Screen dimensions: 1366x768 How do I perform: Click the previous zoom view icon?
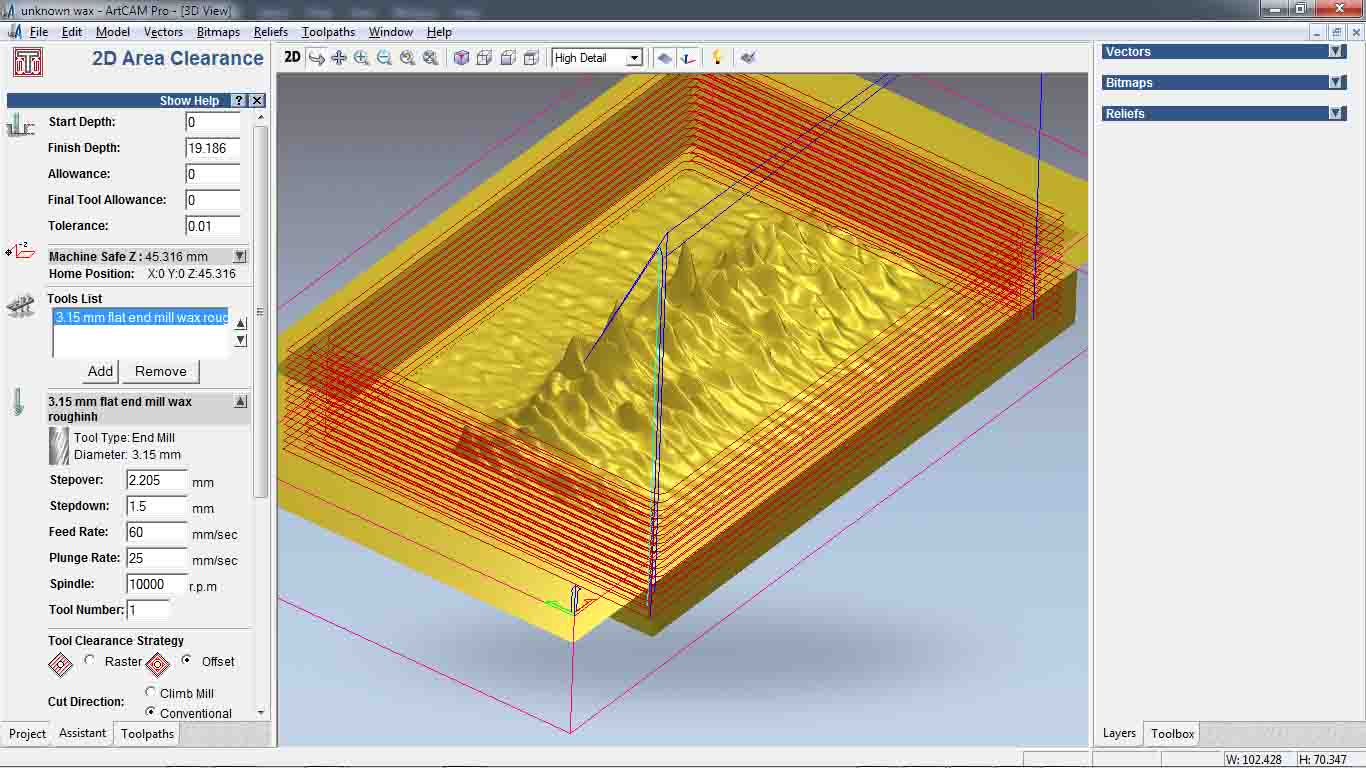pyautogui.click(x=407, y=58)
